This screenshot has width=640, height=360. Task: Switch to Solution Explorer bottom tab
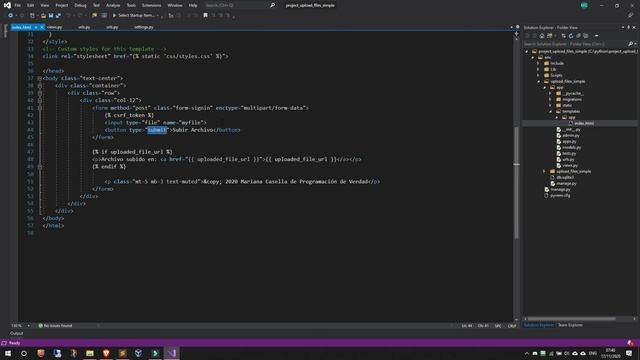tap(539, 325)
